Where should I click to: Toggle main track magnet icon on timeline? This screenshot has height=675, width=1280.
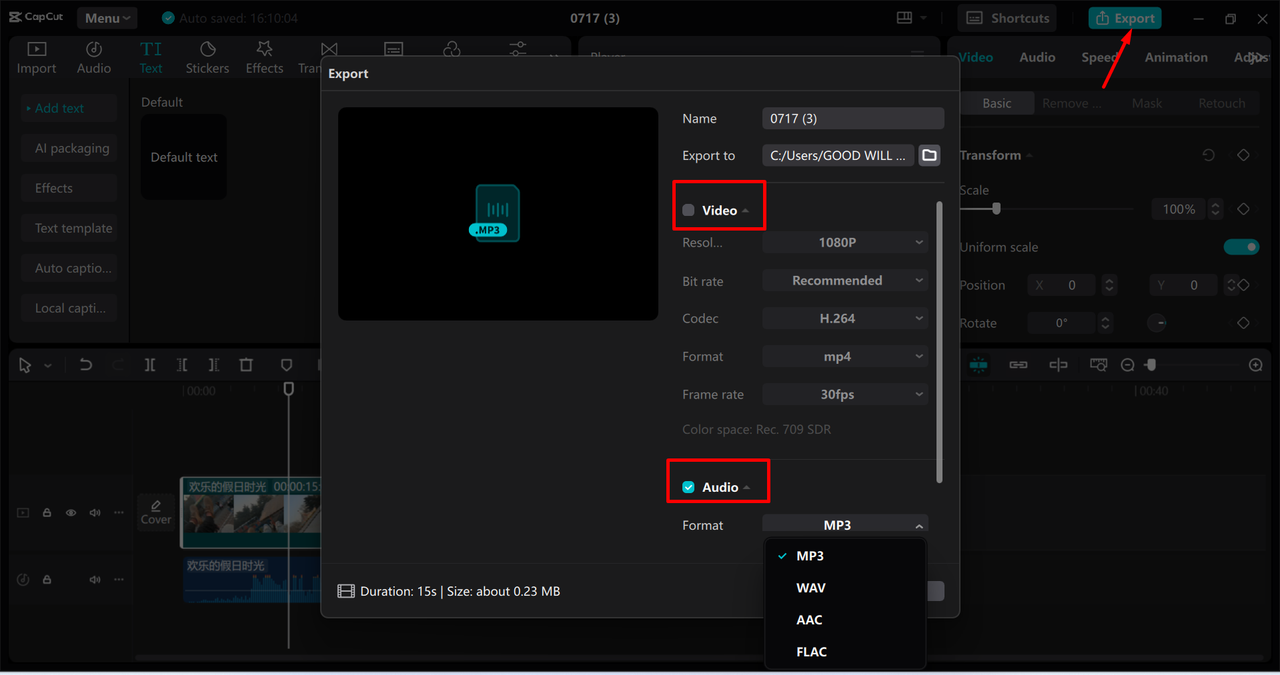(978, 365)
